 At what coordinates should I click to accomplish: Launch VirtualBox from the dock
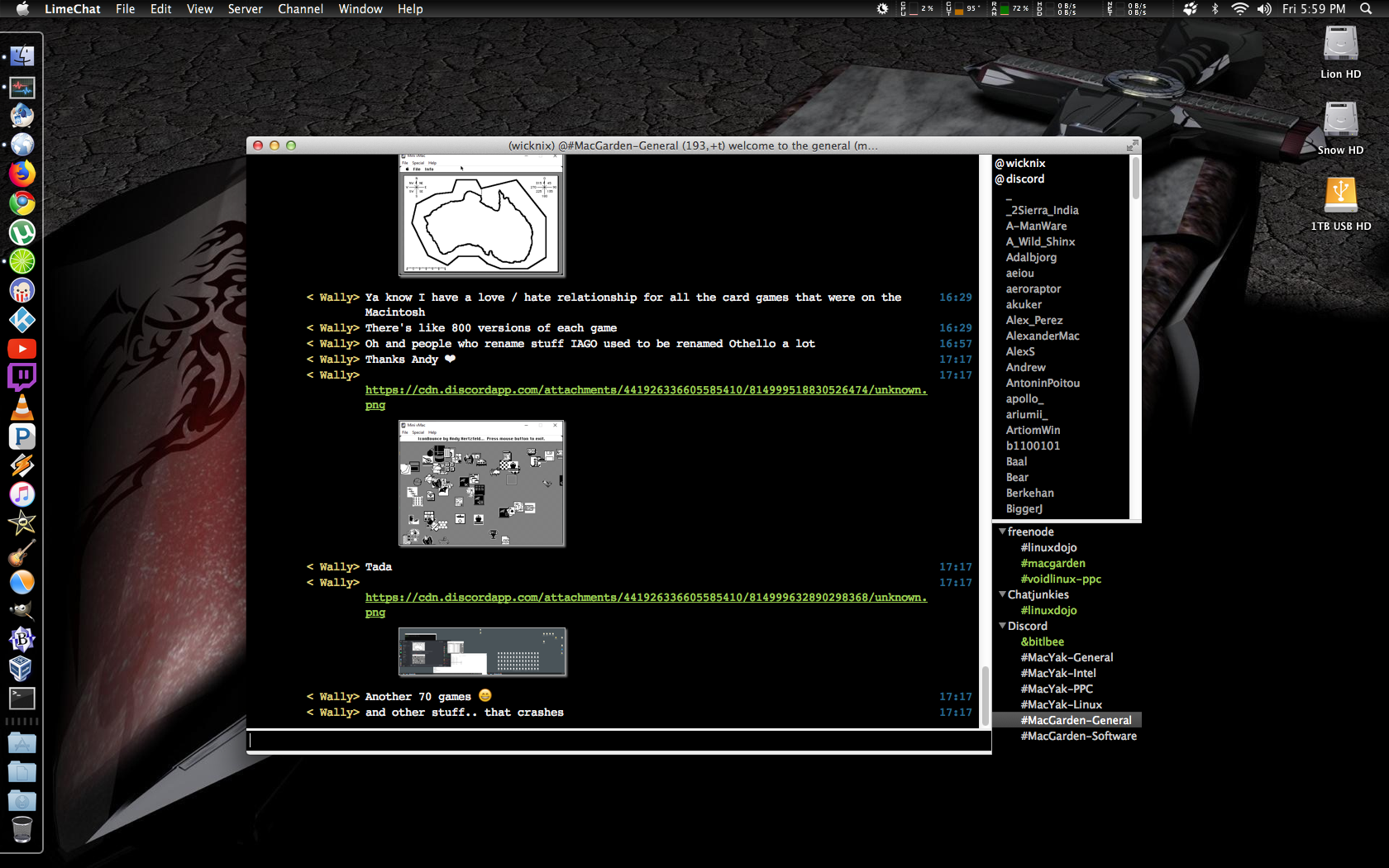click(22, 669)
